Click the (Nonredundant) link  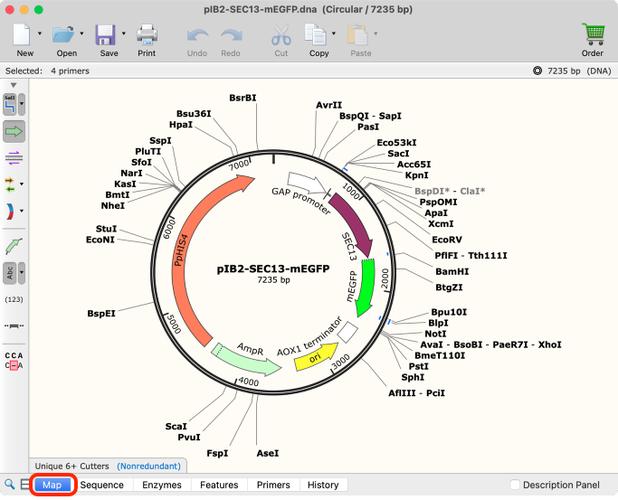click(x=149, y=466)
